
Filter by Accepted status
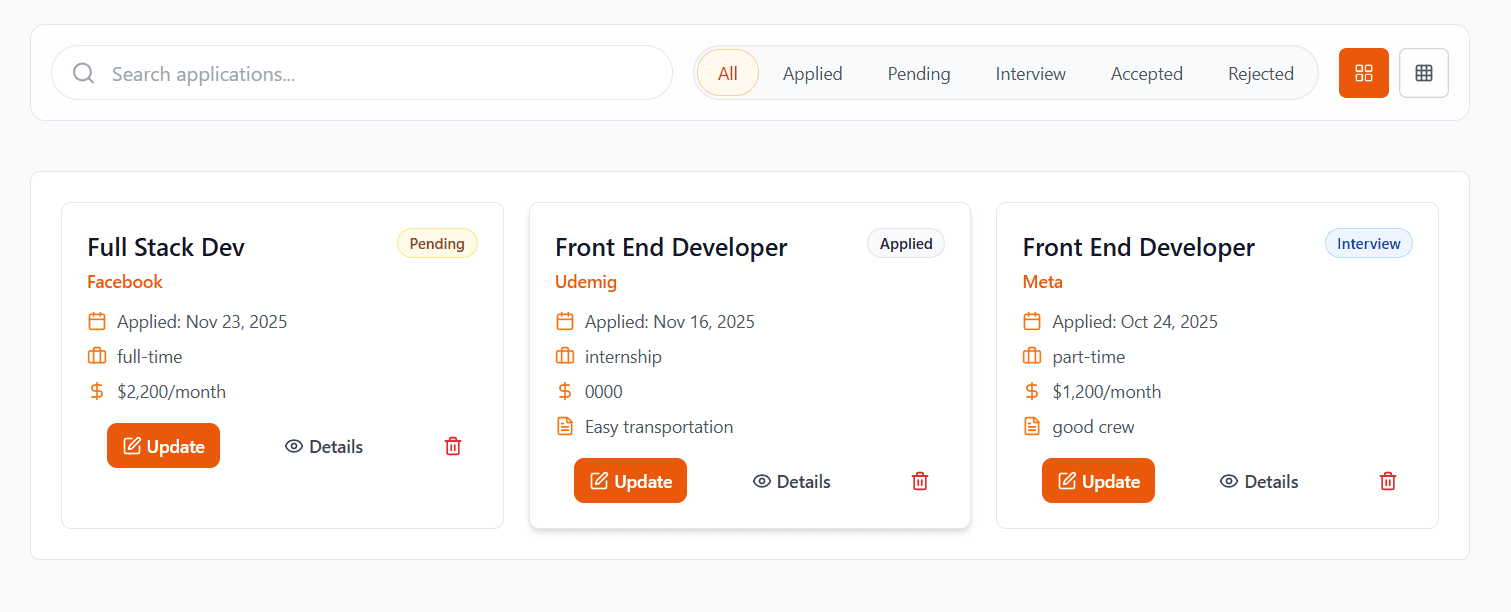[x=1147, y=73]
